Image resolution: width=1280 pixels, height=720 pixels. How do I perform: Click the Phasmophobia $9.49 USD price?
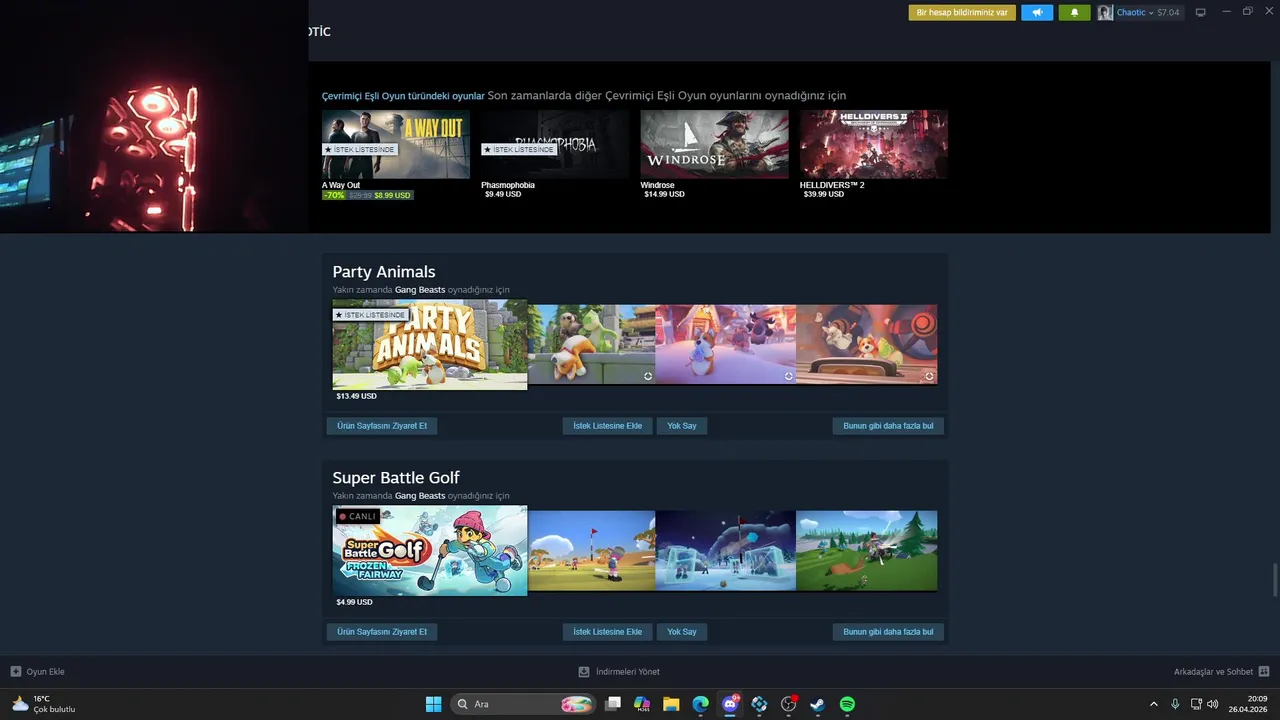click(503, 194)
